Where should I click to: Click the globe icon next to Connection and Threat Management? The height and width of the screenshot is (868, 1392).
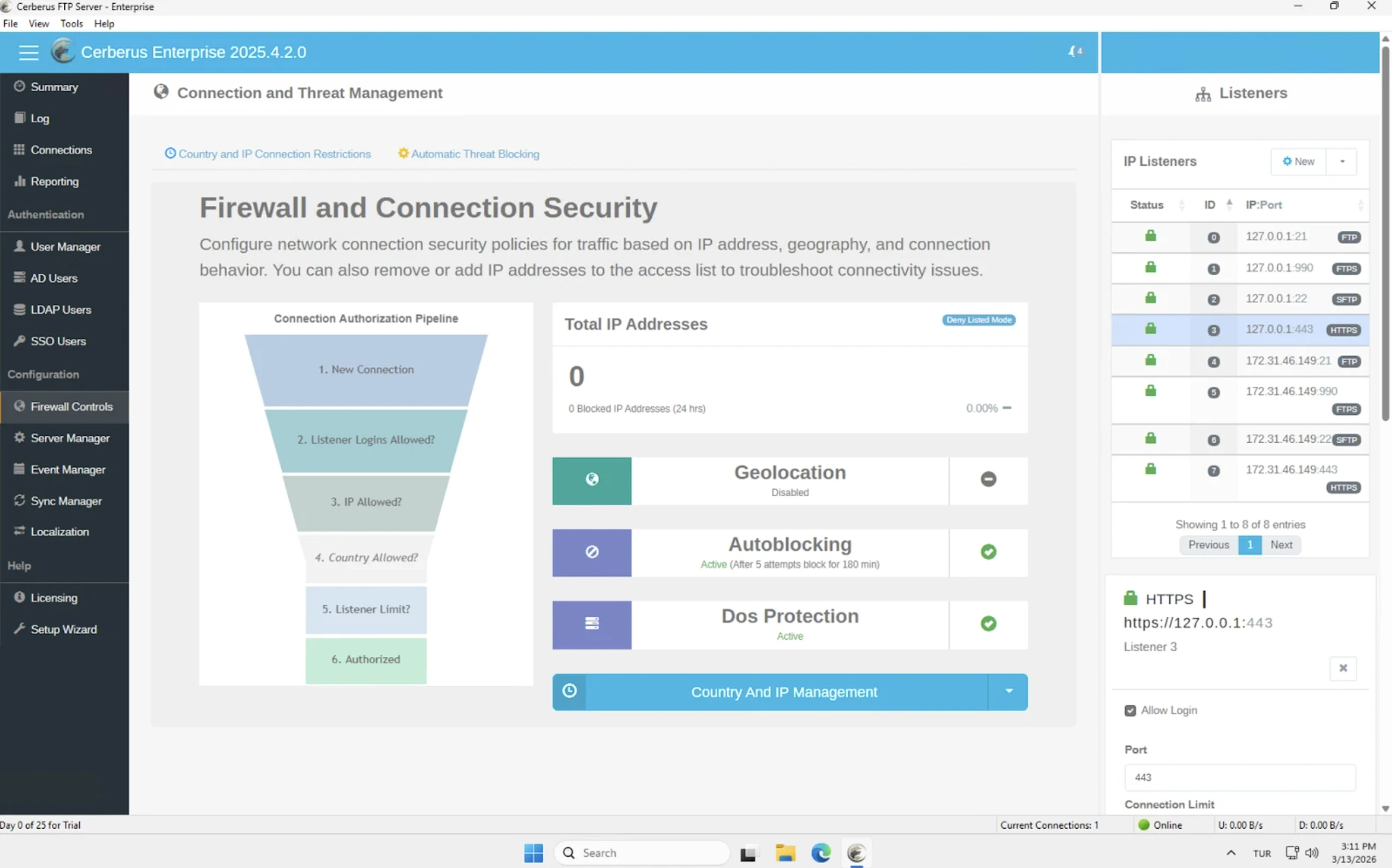pyautogui.click(x=161, y=92)
